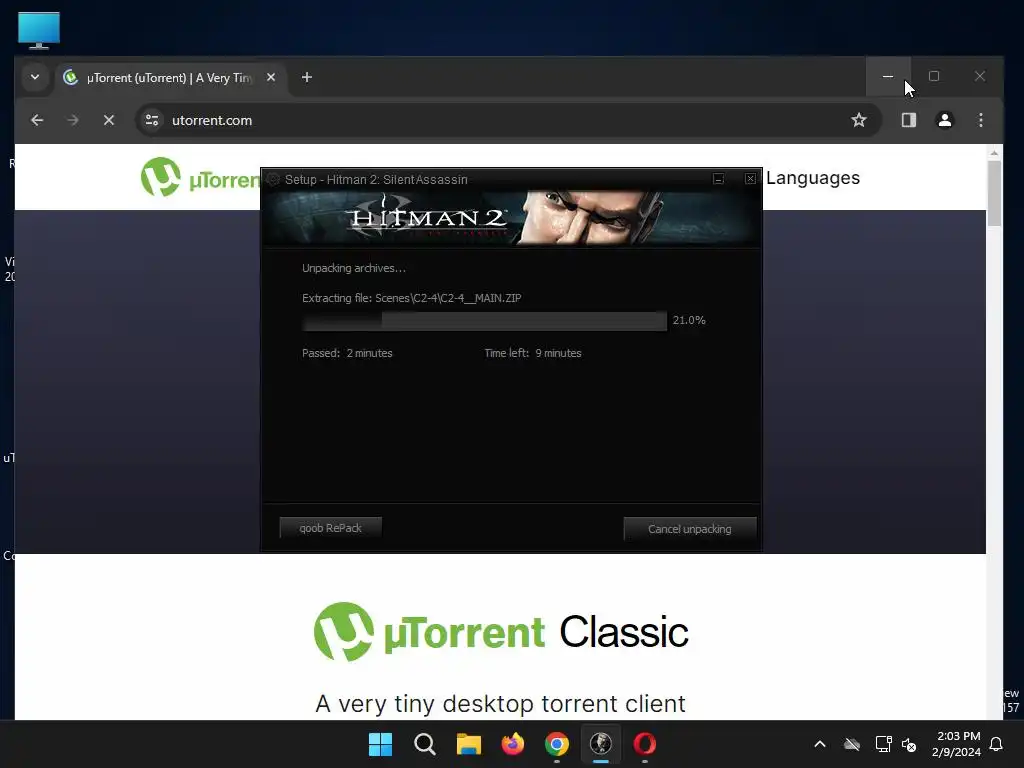Click the 'Passed: 2 minutes' text

[347, 353]
